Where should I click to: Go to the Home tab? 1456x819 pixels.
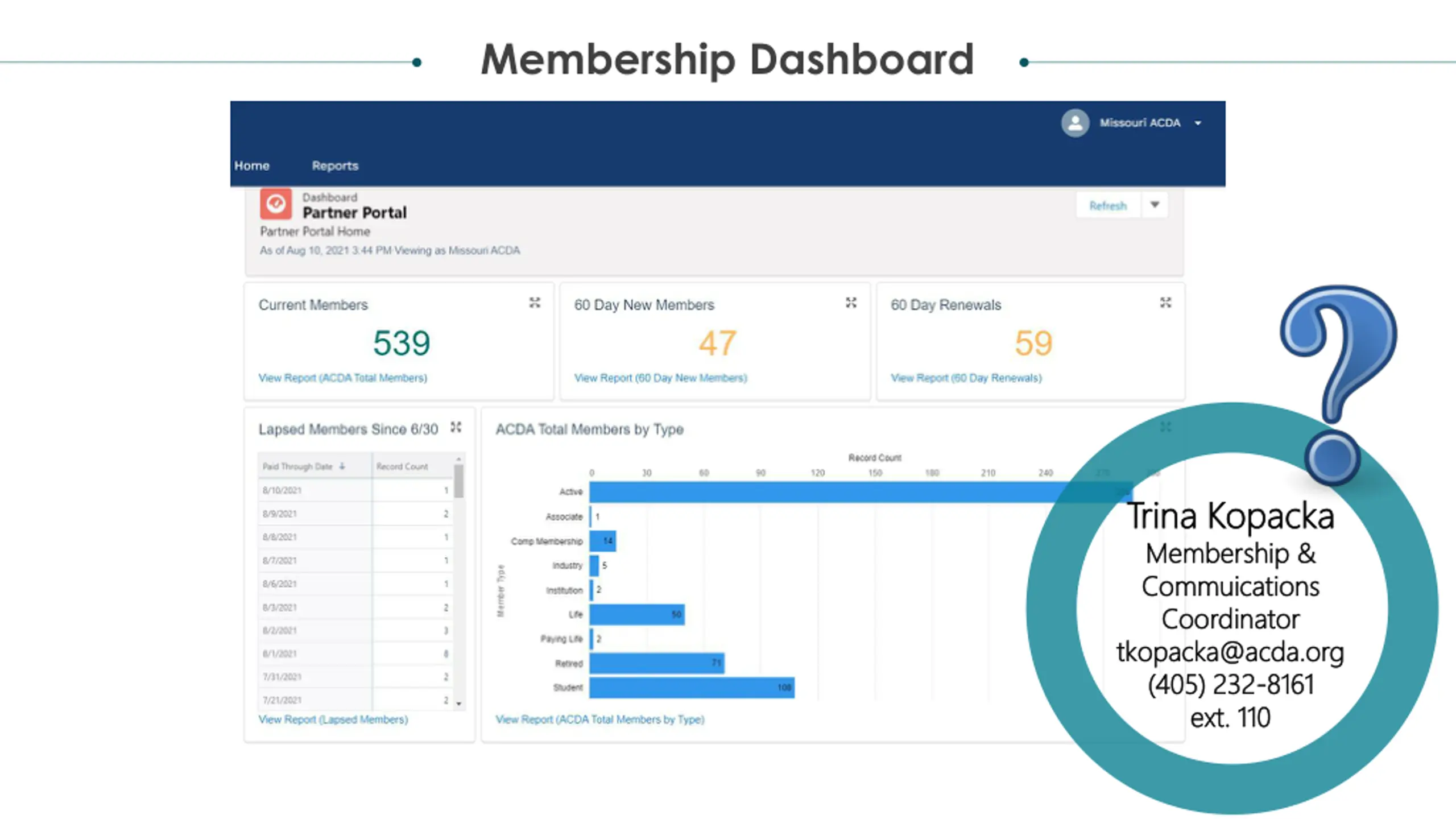click(251, 166)
